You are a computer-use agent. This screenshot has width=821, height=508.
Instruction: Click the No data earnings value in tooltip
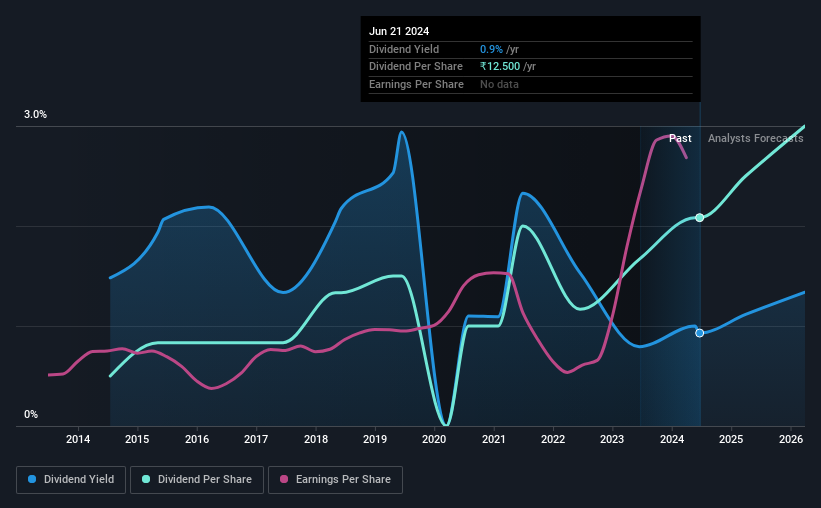click(500, 84)
